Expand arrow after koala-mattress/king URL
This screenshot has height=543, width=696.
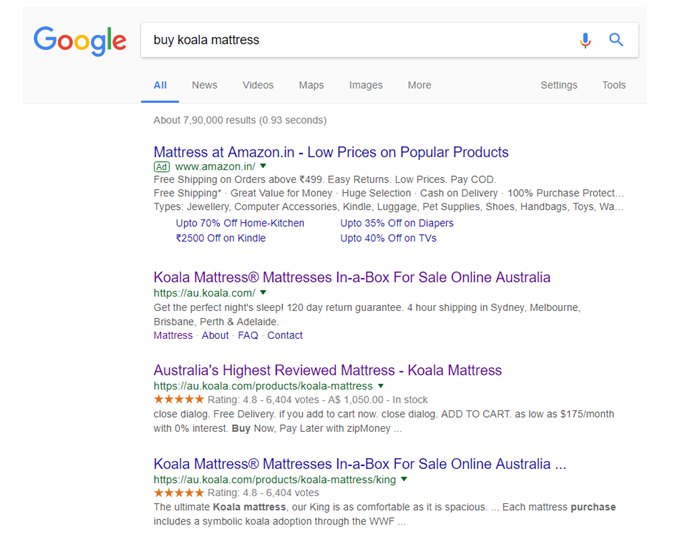(404, 479)
